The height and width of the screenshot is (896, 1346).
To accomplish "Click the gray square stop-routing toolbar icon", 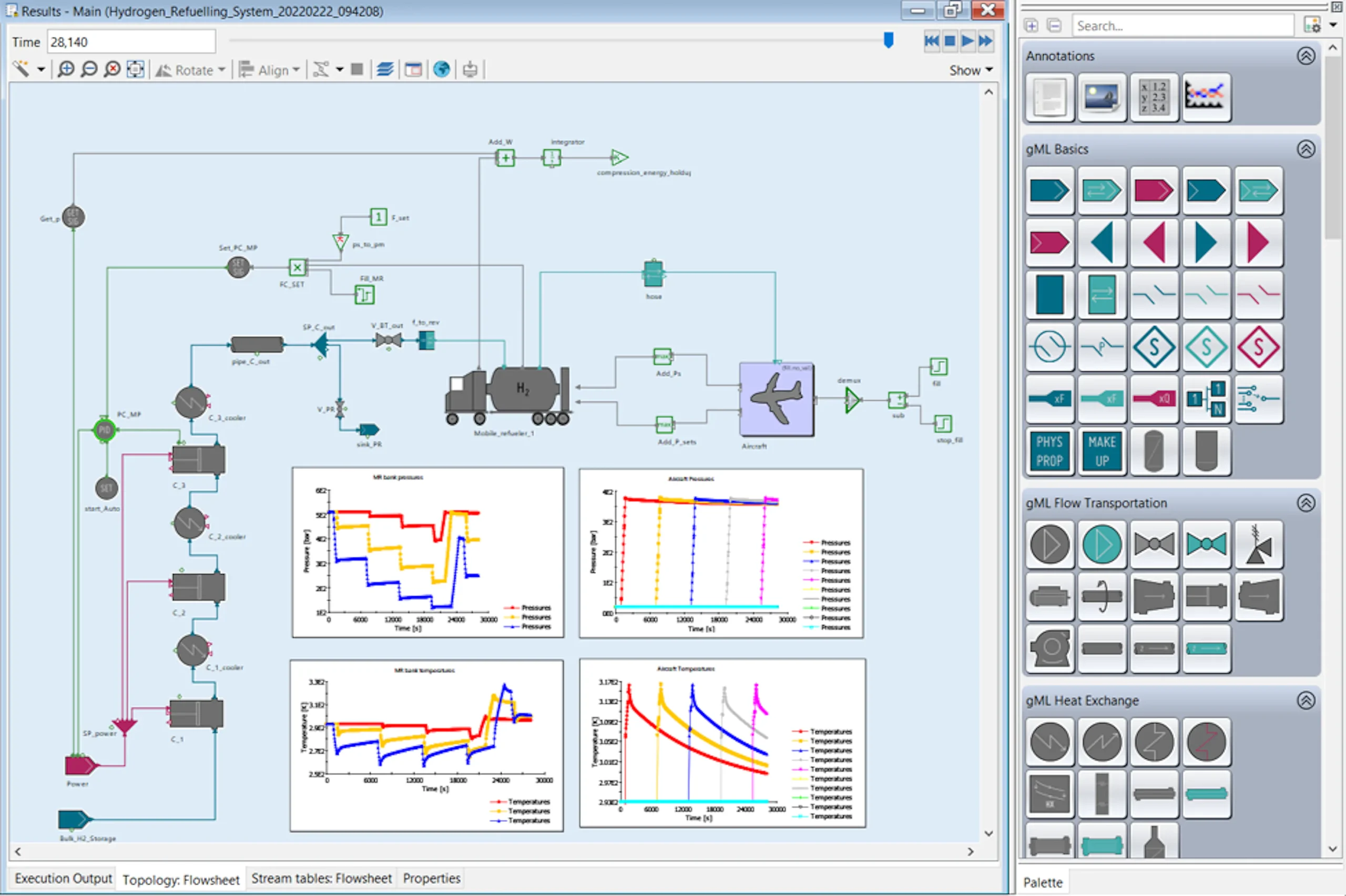I will tap(356, 70).
